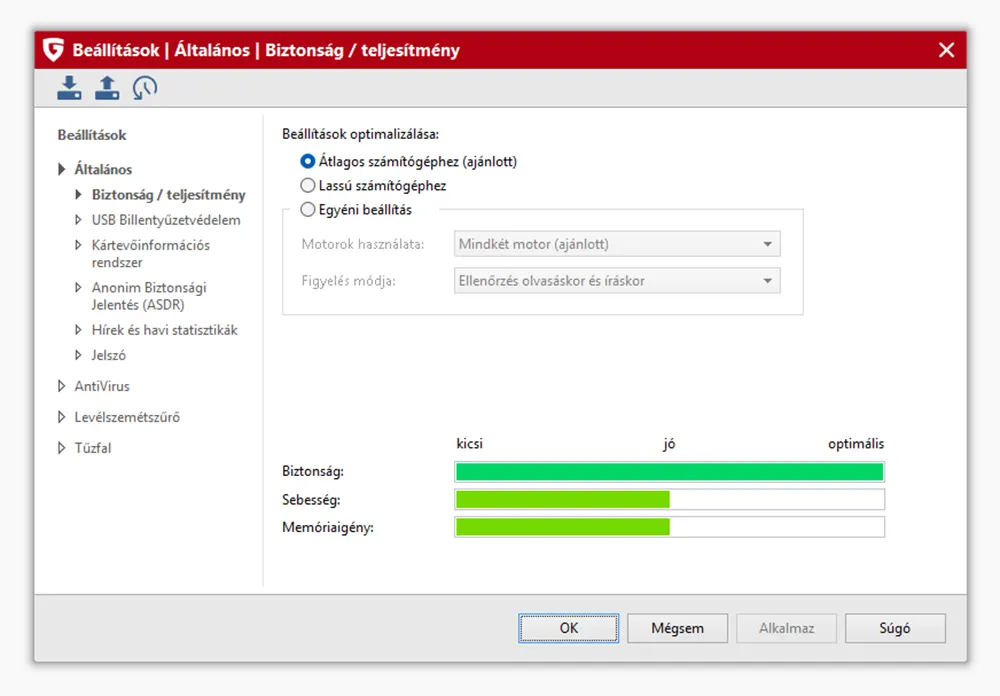Expand the Levélszemétszűrő tree section
The image size is (1000, 696).
[63, 418]
